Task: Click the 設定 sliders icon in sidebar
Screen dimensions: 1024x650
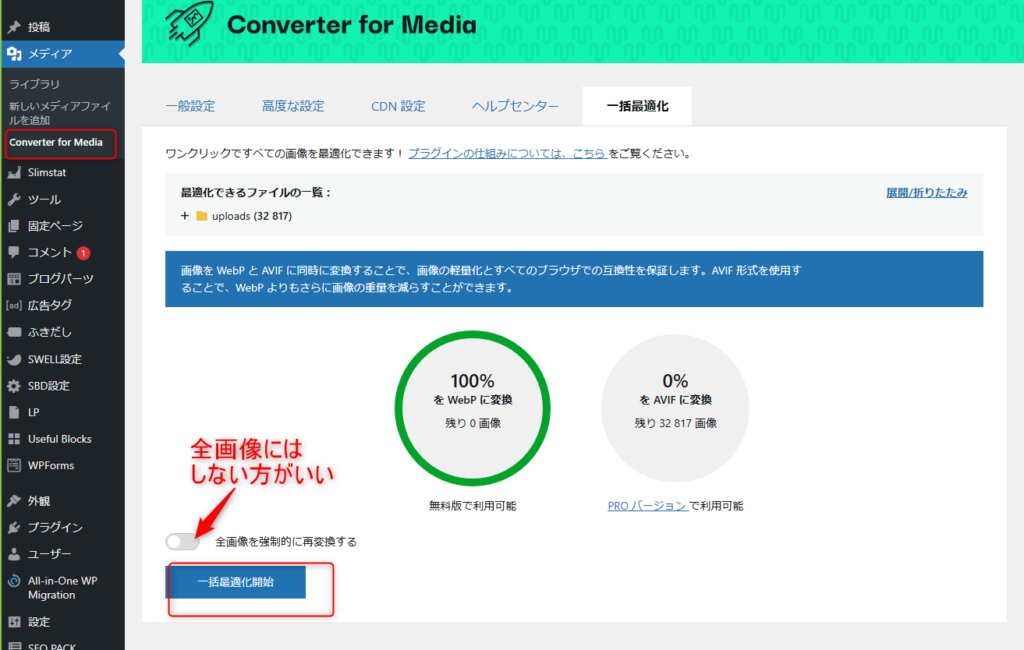Action: click(x=14, y=622)
